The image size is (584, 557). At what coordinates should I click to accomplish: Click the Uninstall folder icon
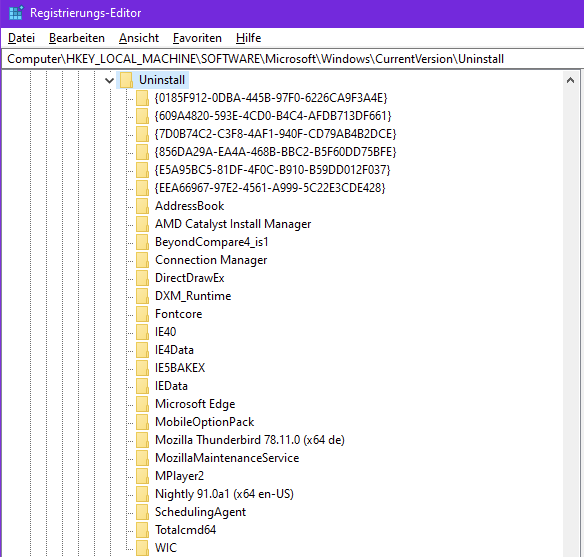pos(126,80)
